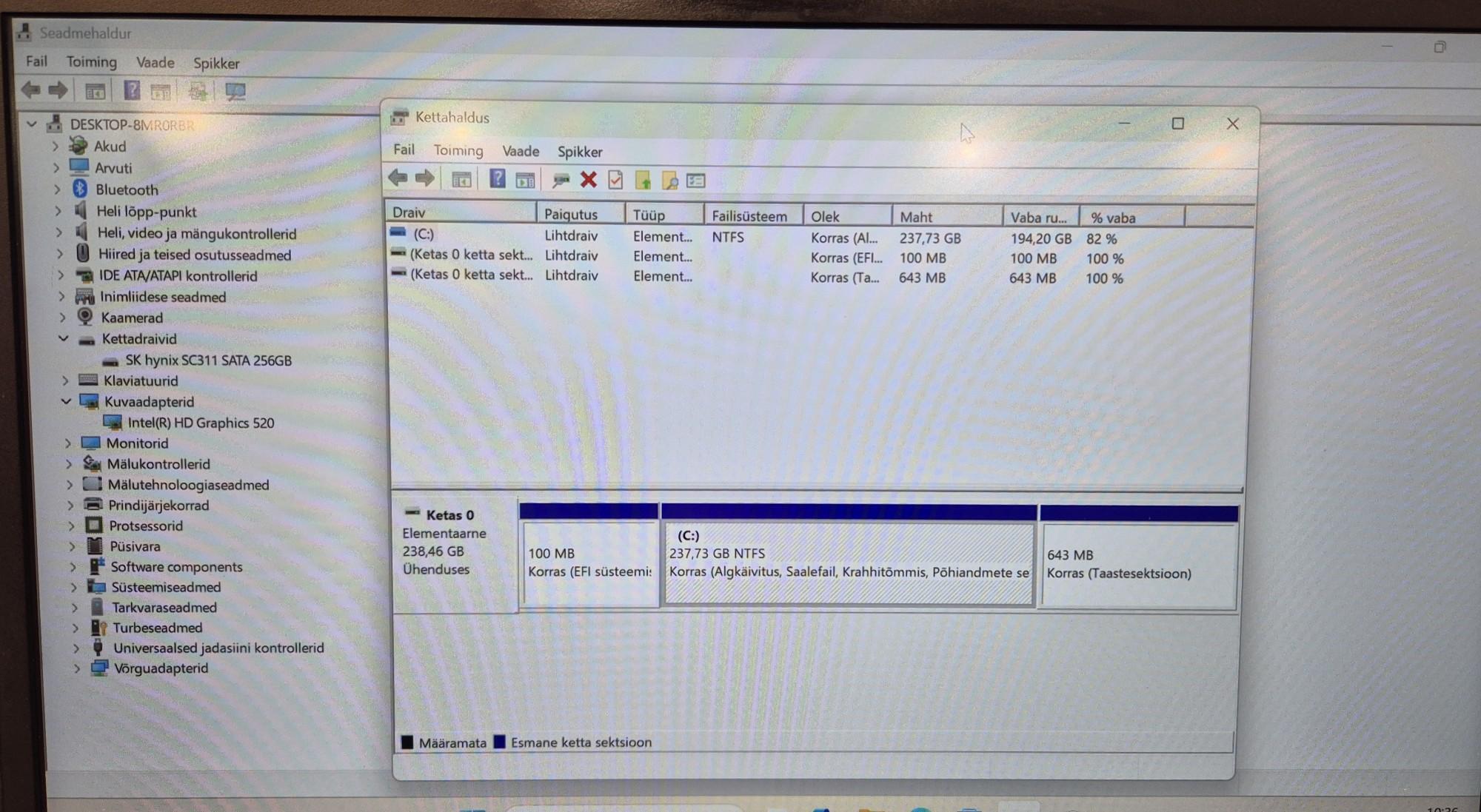The image size is (1481, 812).
Task: Sort by the Maht column header
Action: coord(947,217)
